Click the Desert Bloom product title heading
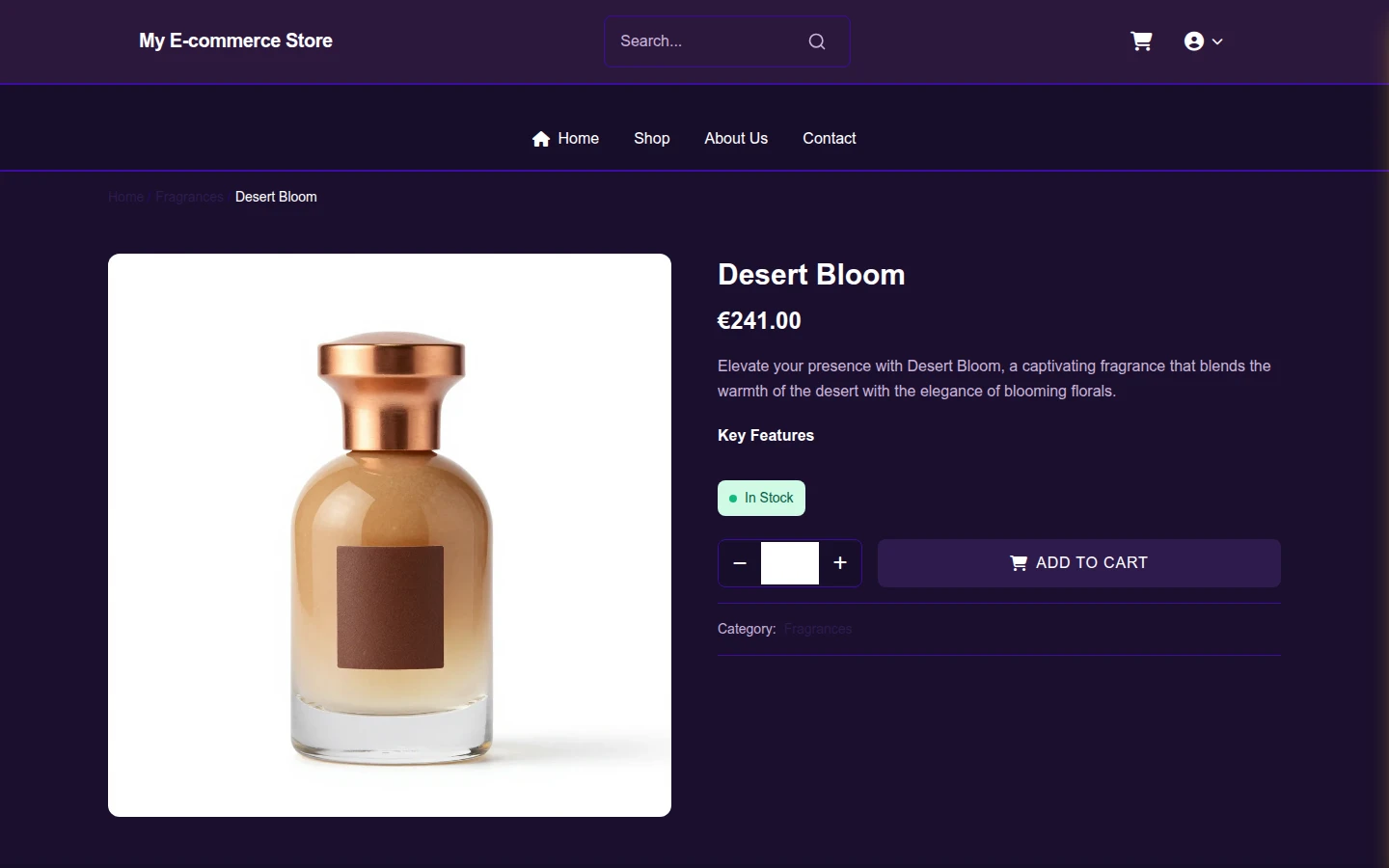The width and height of the screenshot is (1389, 868). [811, 275]
